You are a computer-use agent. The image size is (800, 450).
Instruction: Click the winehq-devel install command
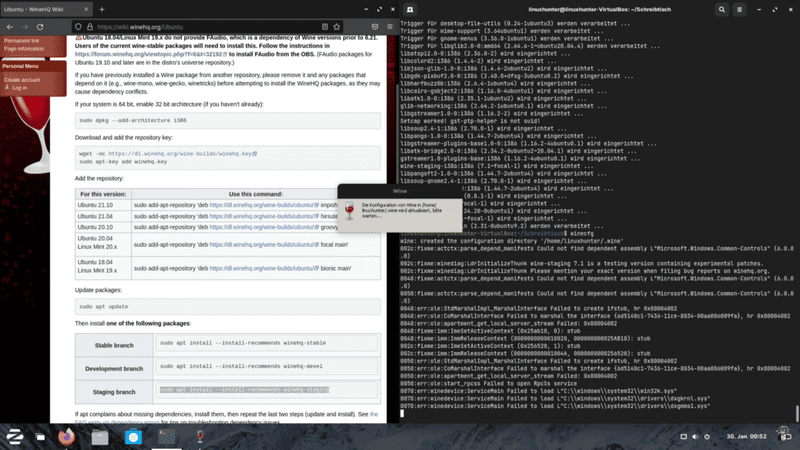coord(241,366)
